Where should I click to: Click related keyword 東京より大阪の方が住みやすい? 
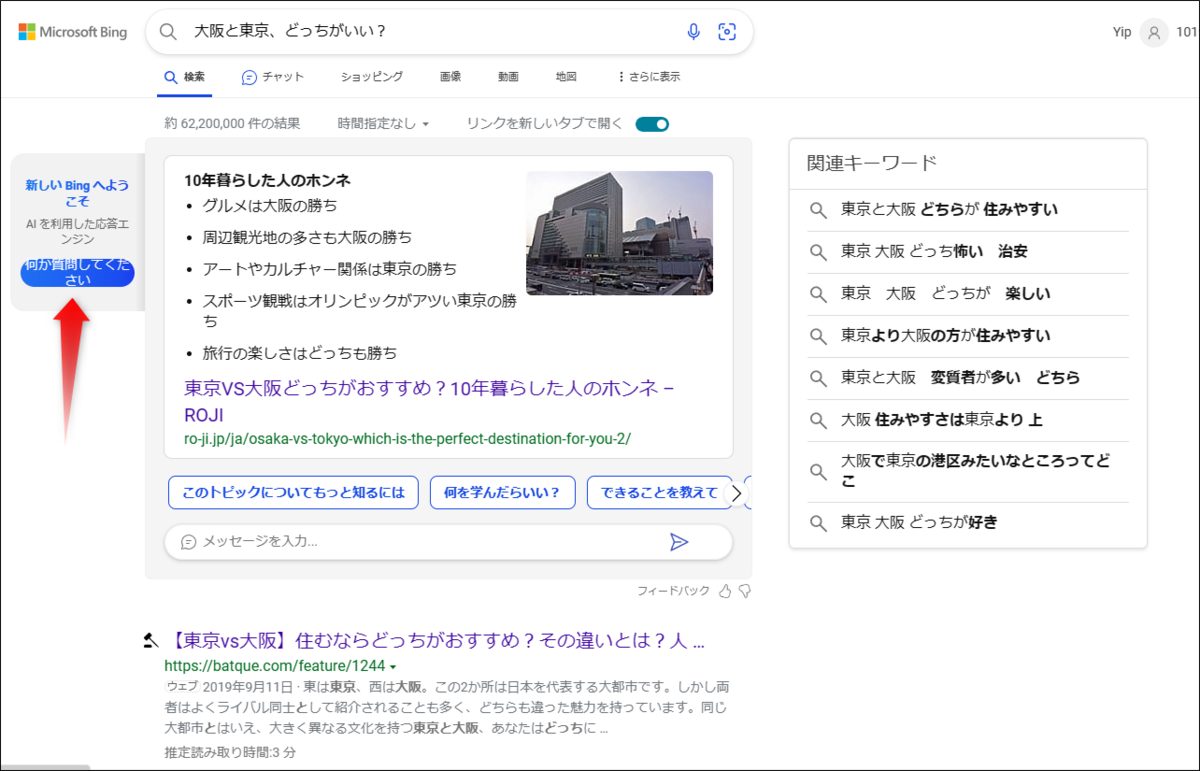tap(946, 336)
